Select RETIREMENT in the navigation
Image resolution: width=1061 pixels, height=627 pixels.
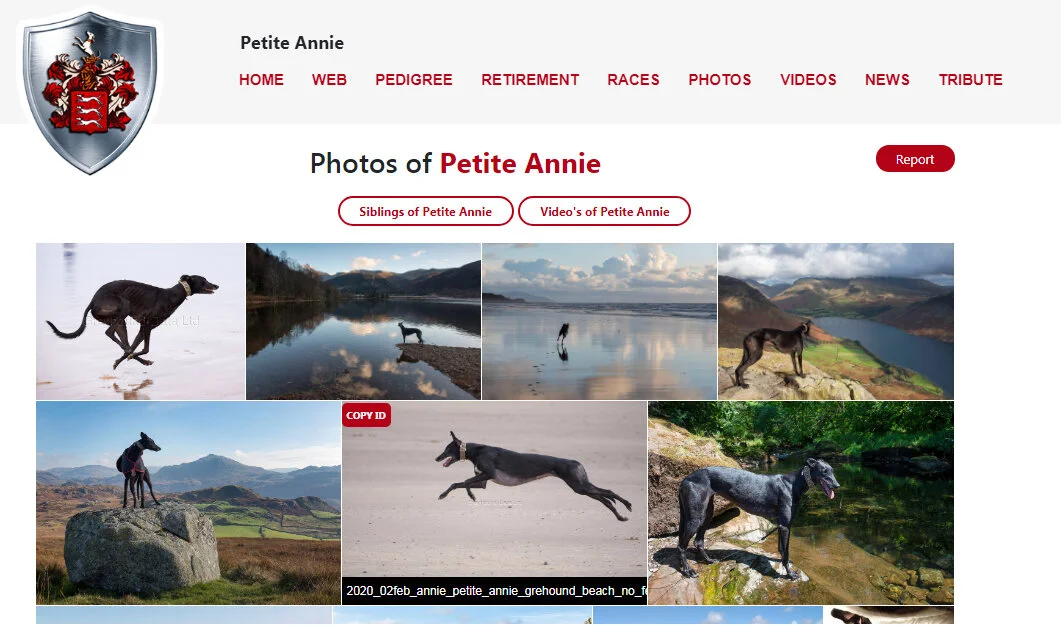click(530, 80)
